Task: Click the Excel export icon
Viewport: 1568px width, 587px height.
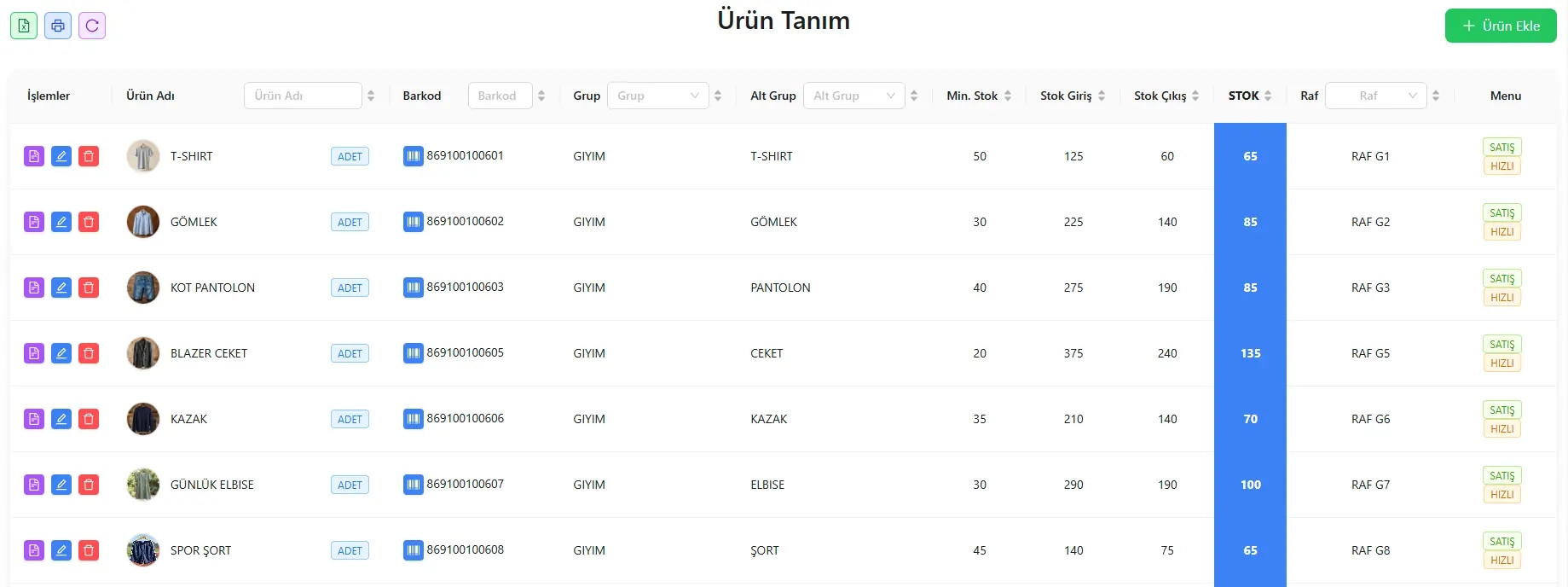Action: pos(24,26)
